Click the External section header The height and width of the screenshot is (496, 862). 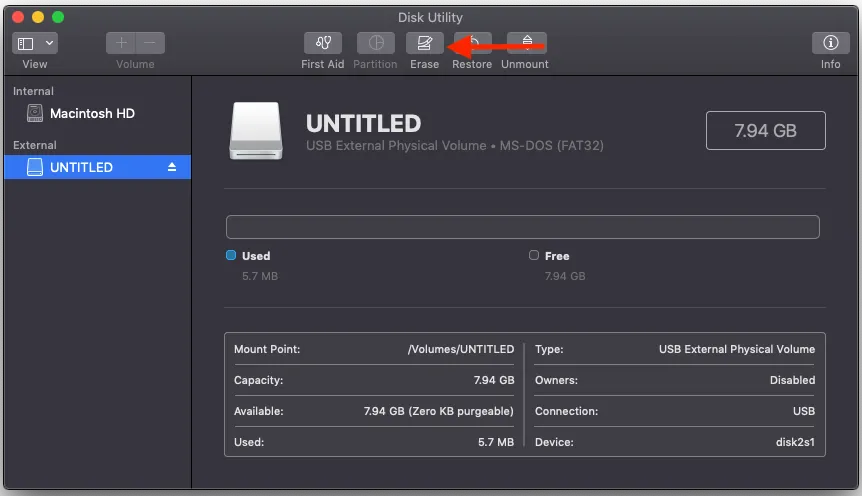coord(35,145)
